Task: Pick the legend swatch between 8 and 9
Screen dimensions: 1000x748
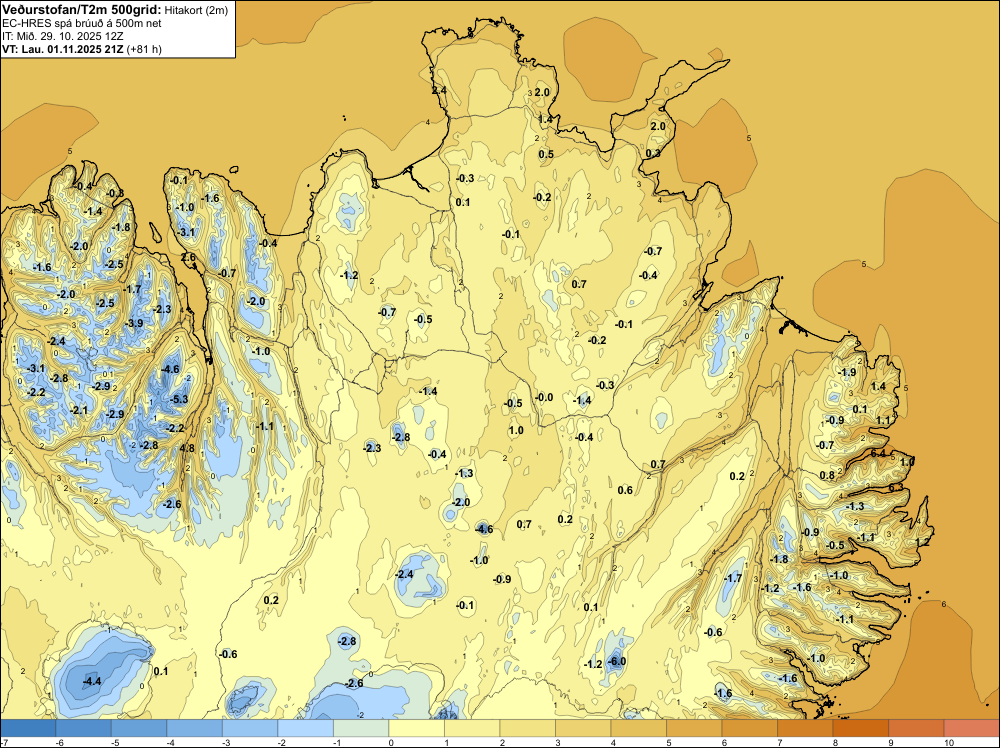Action: click(860, 728)
